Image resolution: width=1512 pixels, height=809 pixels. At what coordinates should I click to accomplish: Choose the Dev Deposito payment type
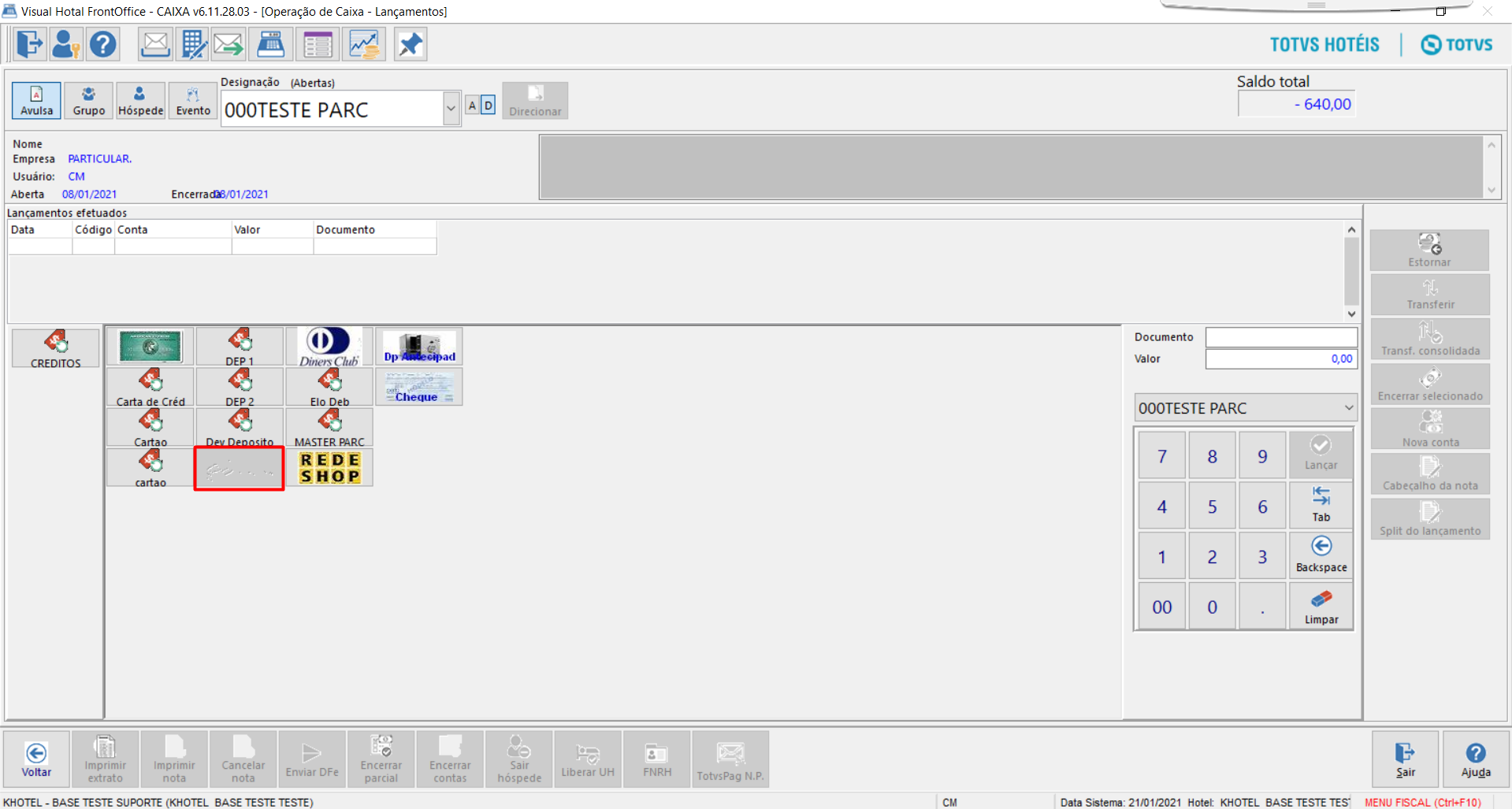240,427
